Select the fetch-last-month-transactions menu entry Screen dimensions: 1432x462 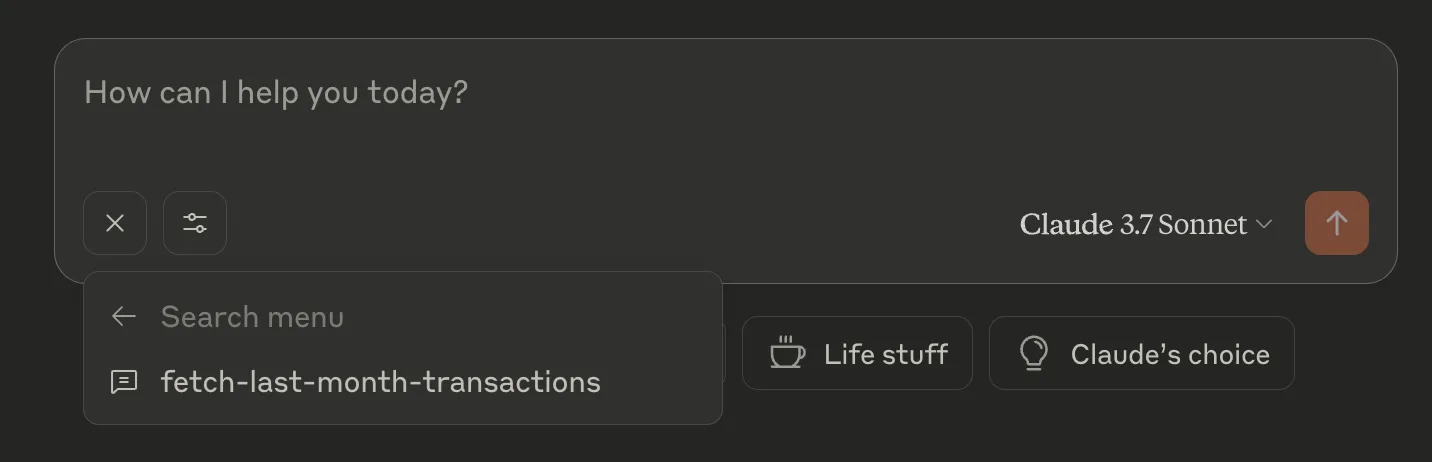(380, 382)
